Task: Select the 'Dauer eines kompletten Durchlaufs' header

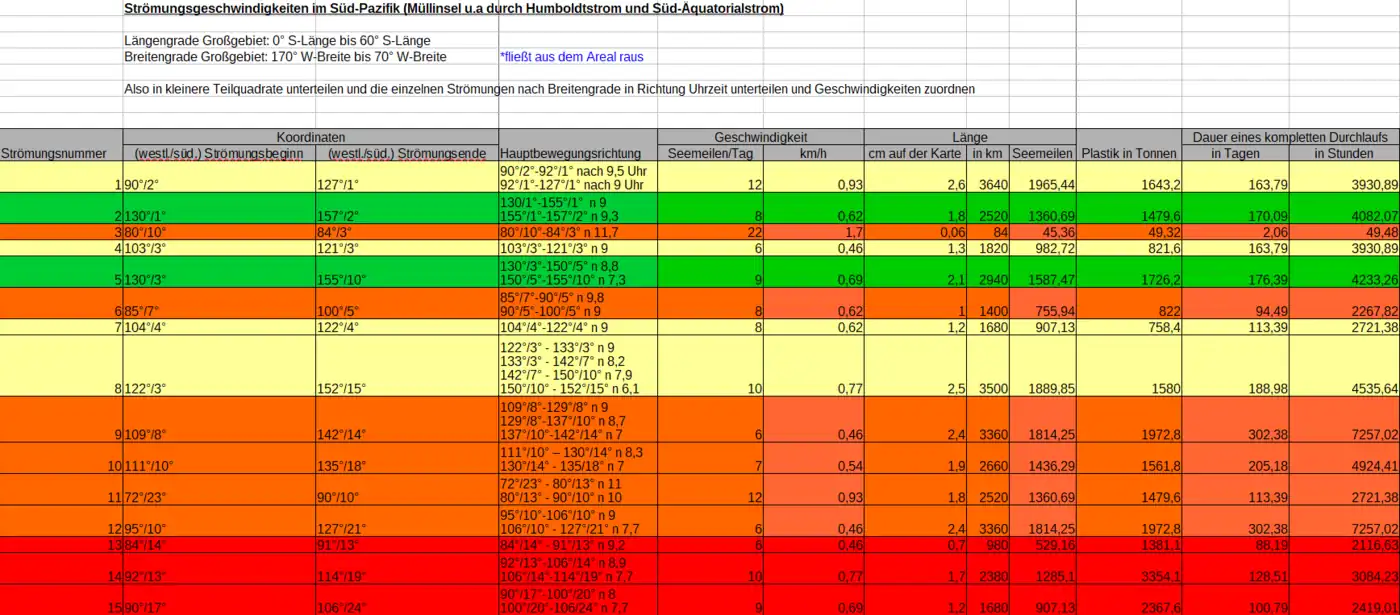Action: (x=1290, y=137)
